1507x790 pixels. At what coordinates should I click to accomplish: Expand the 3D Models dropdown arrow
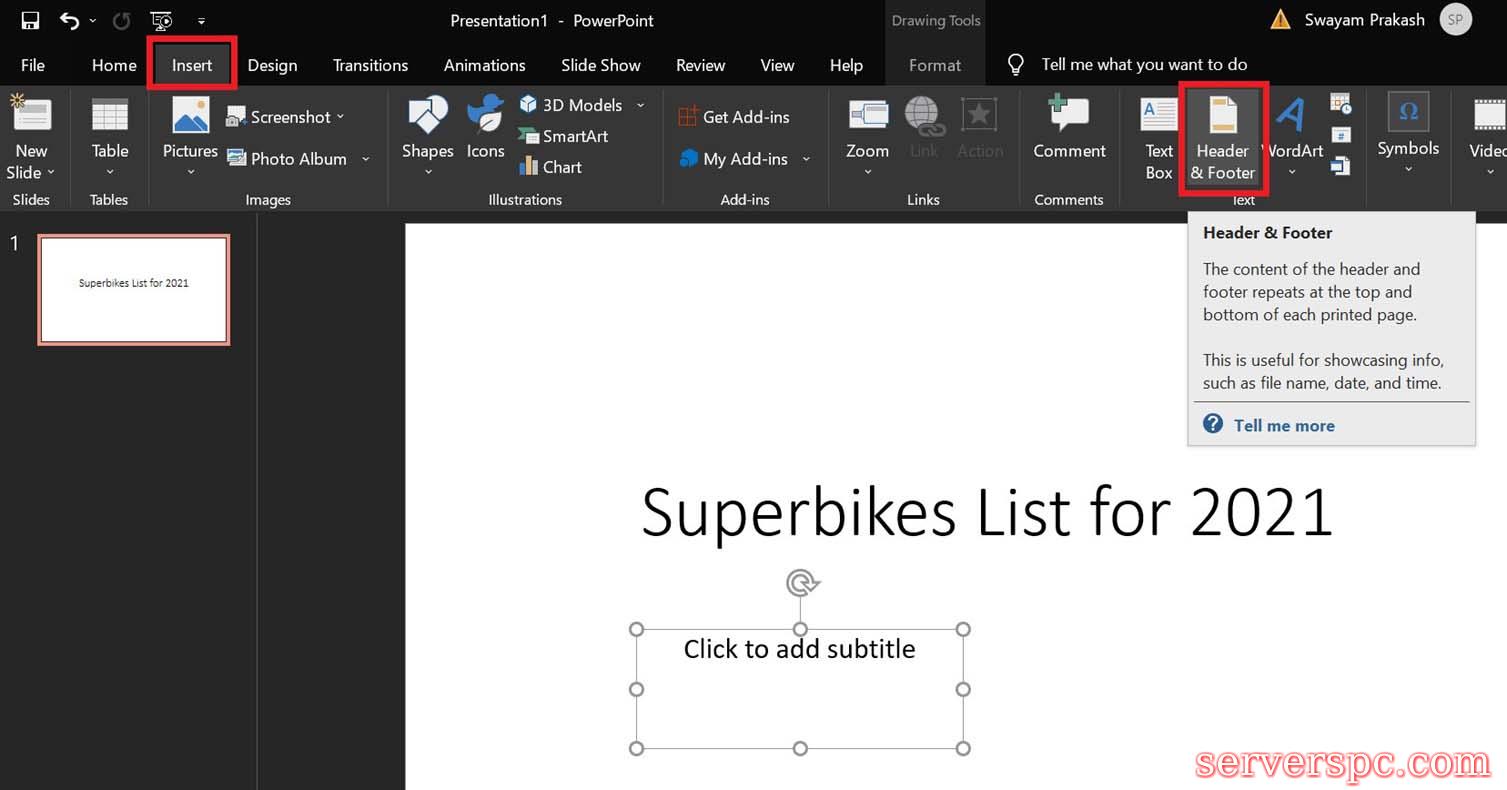tap(640, 105)
